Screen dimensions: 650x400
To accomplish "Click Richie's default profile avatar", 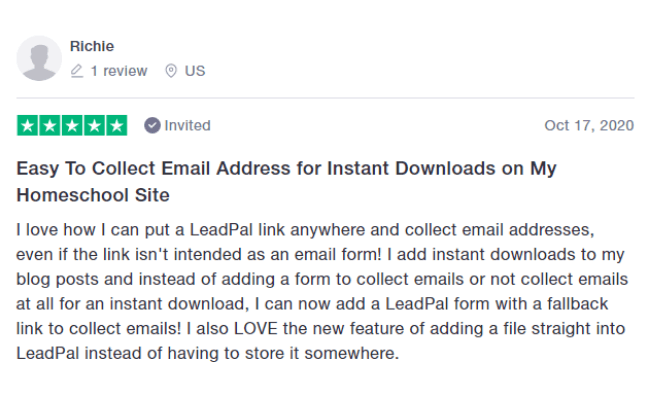I will click(x=39, y=58).
